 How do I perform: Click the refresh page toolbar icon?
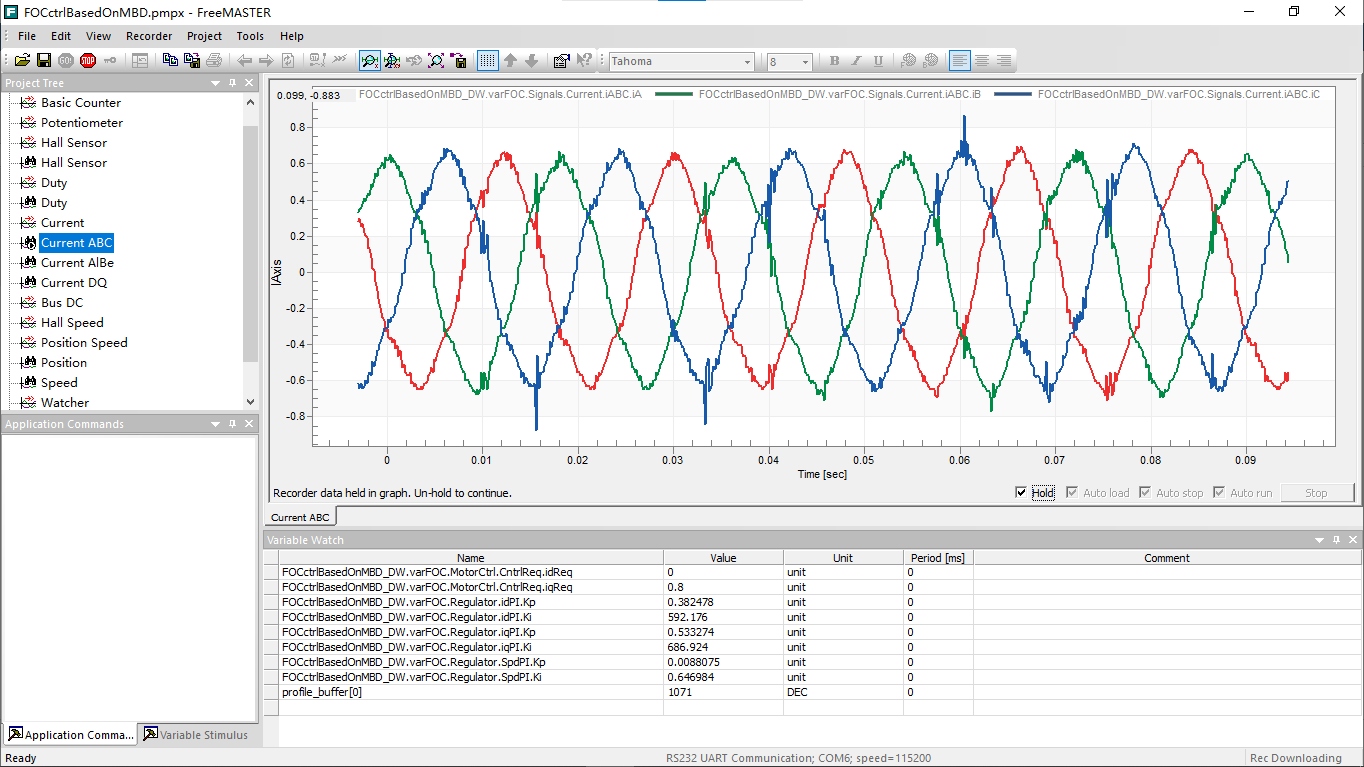[288, 61]
